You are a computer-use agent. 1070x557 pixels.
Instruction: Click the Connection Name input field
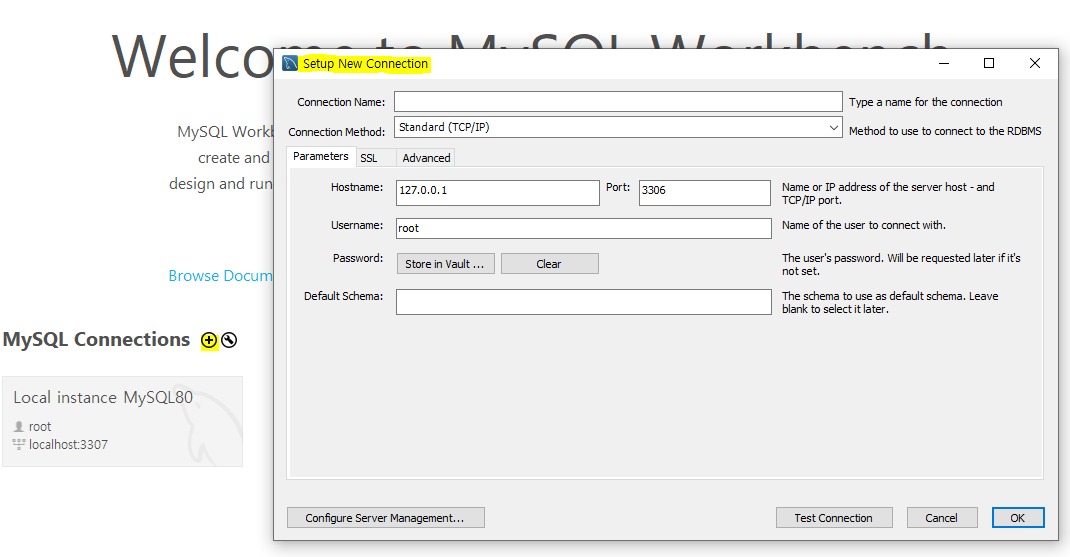tap(618, 102)
